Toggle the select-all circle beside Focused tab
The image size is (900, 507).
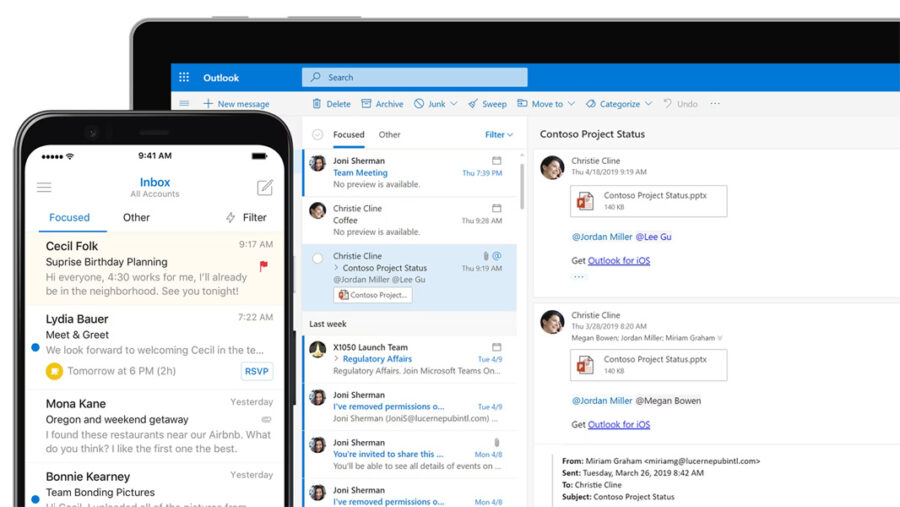click(317, 134)
